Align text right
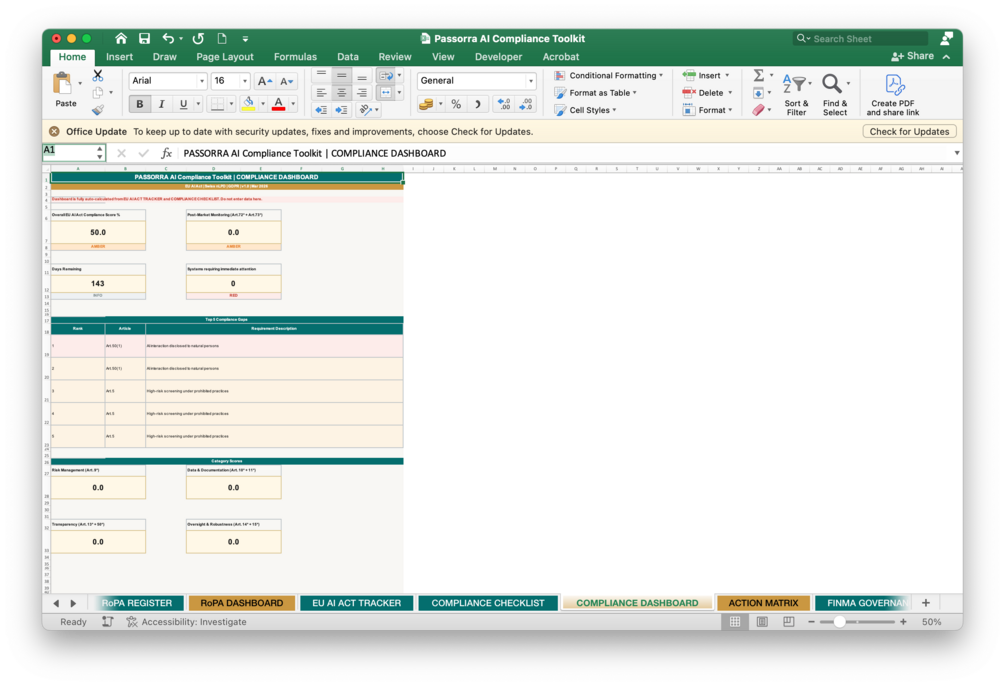Screen dimensions: 1005x686 (x=362, y=93)
